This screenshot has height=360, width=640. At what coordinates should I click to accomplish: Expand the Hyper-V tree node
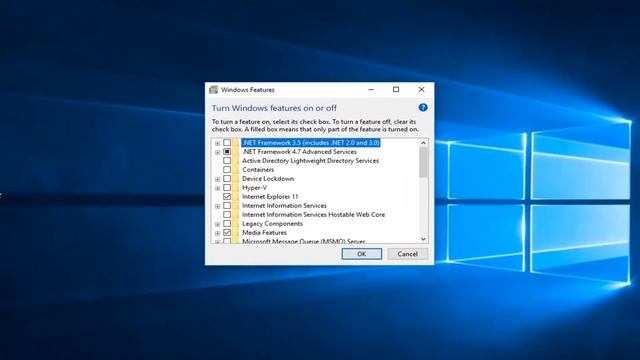tap(218, 188)
